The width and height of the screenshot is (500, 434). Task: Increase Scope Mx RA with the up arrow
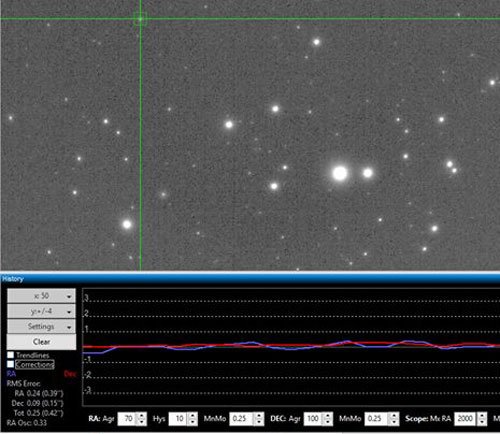[x=482, y=416]
